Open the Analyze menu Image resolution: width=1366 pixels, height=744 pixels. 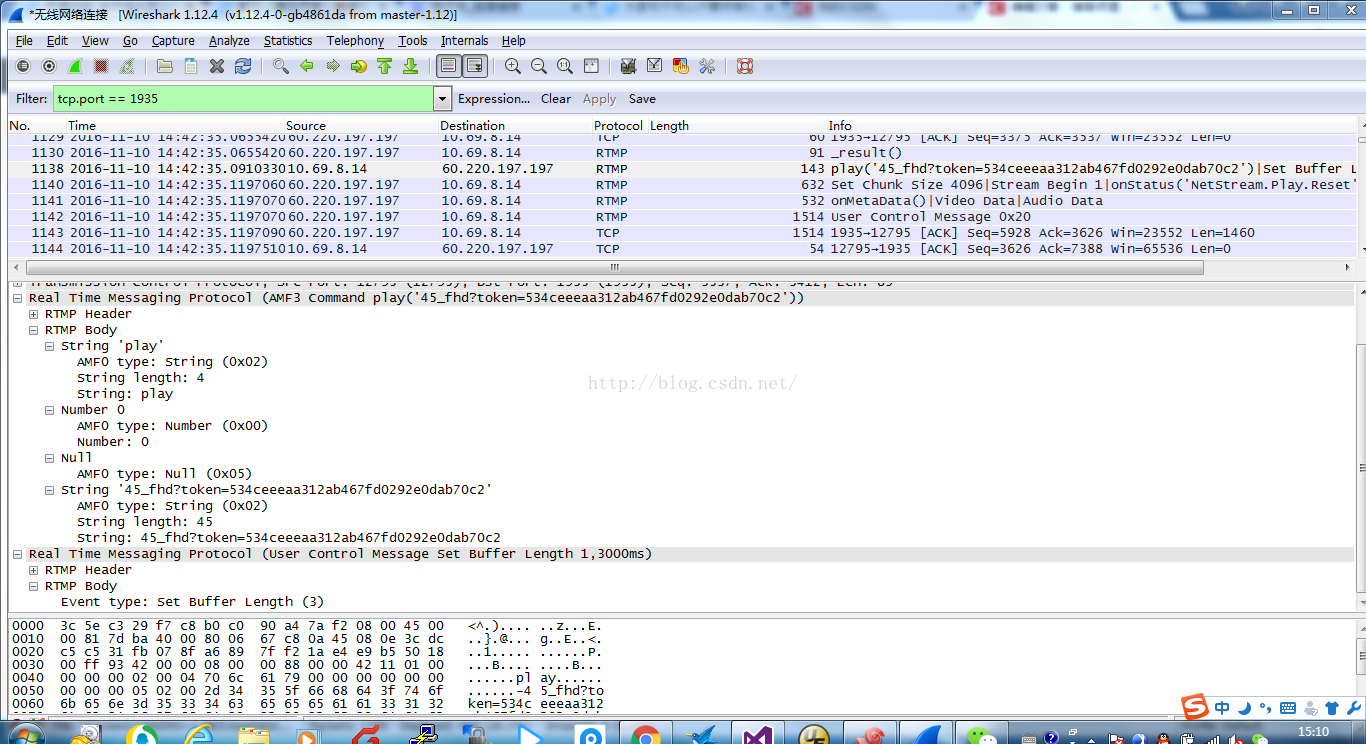pos(229,41)
